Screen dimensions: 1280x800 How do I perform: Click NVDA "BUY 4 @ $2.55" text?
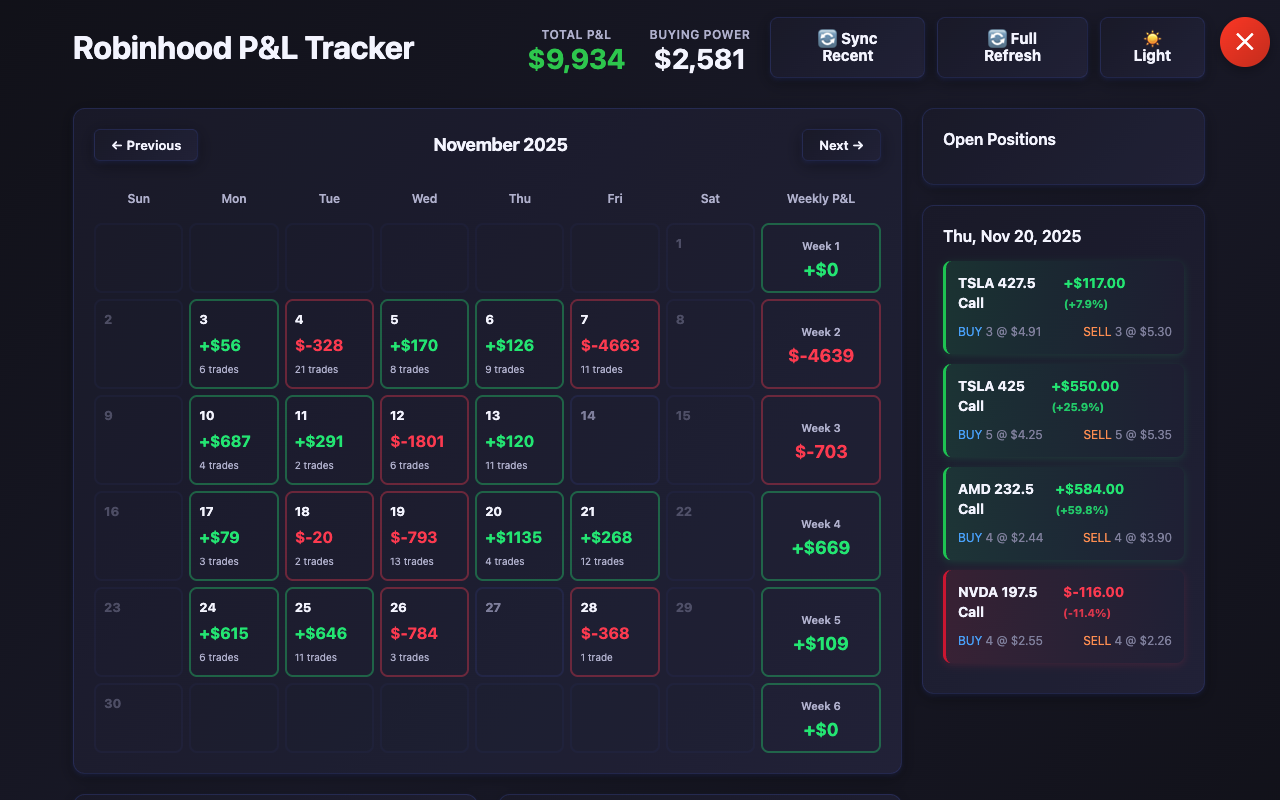point(1000,641)
